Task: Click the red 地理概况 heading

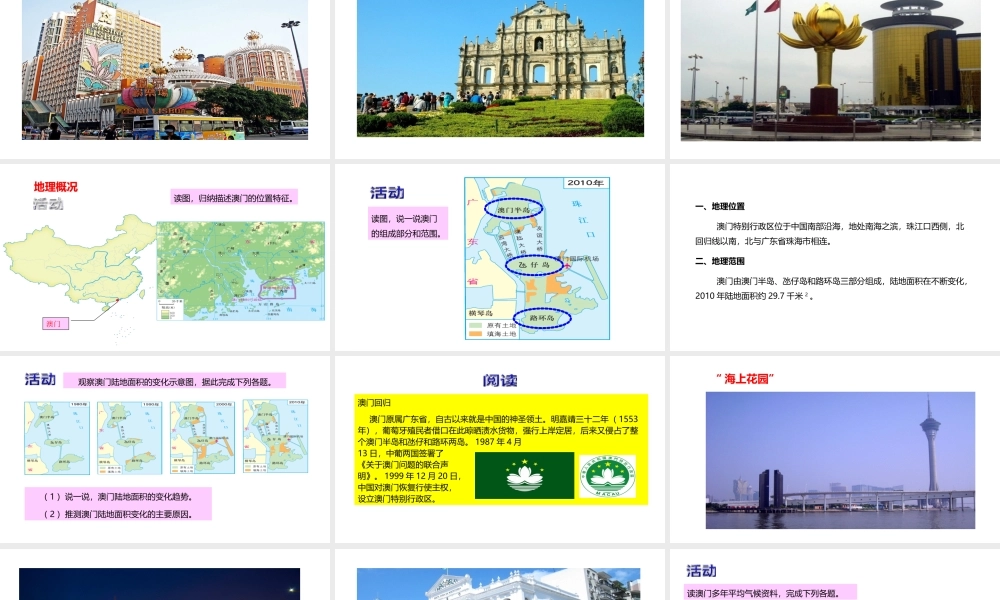Action: tap(55, 187)
